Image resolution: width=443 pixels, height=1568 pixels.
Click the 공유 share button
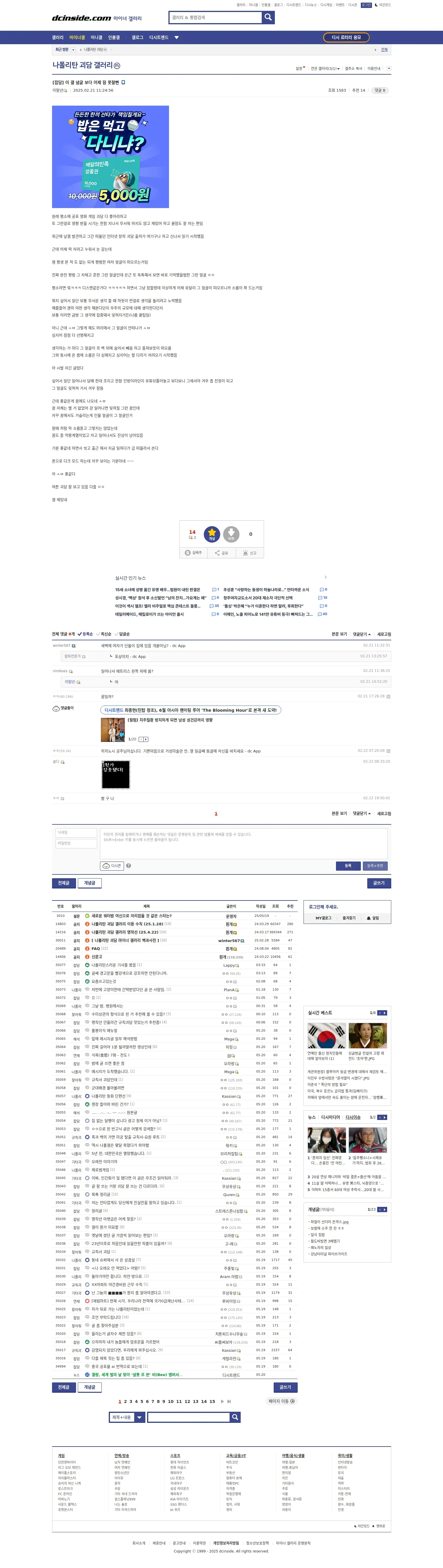pyautogui.click(x=222, y=553)
